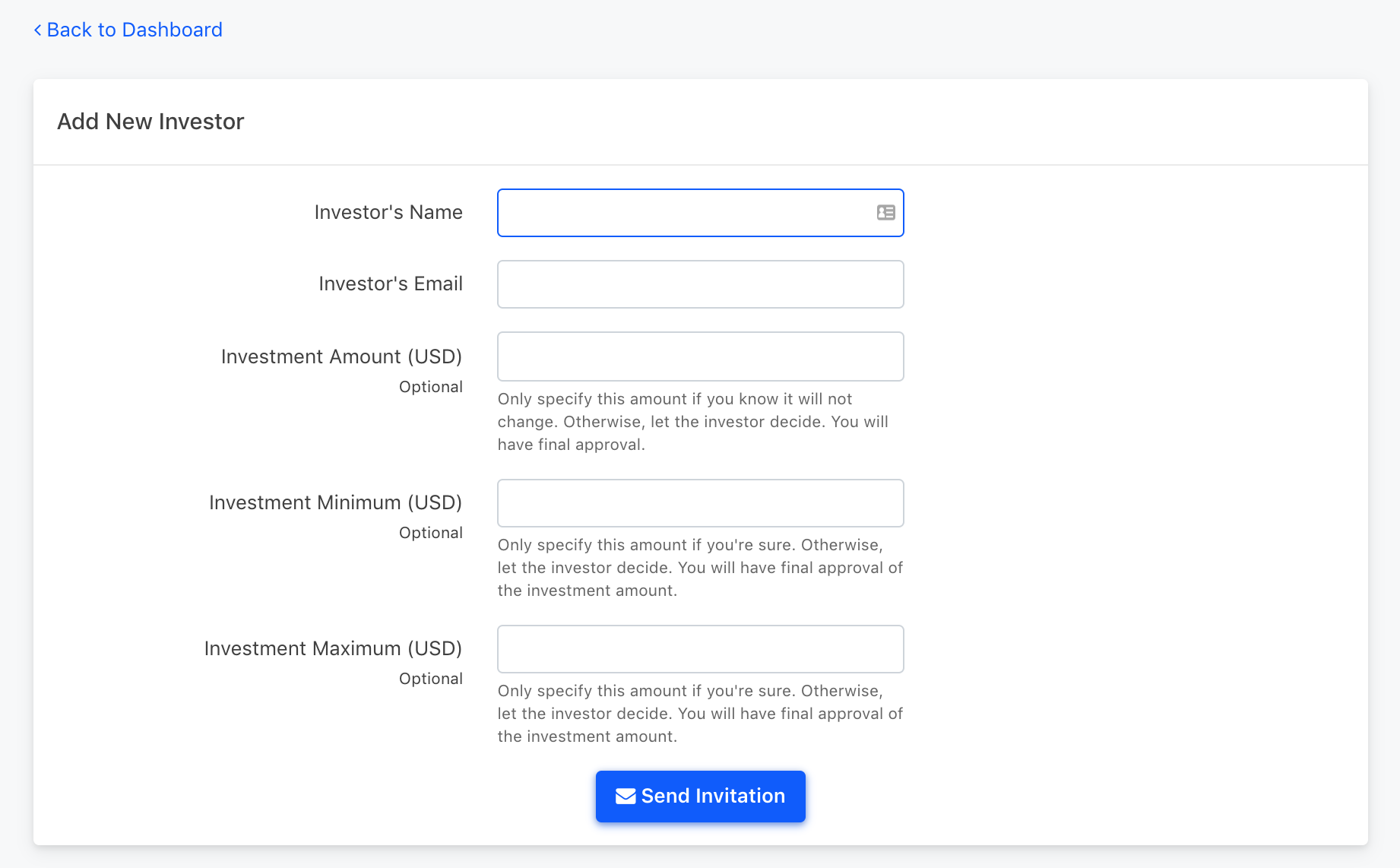Click the "Add New Investor" heading
1400x868 pixels.
coord(150,122)
